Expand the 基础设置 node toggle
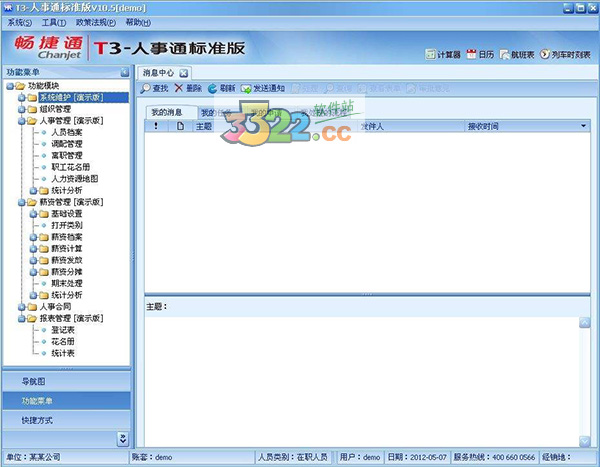This screenshot has height=467, width=600. [x=34, y=214]
